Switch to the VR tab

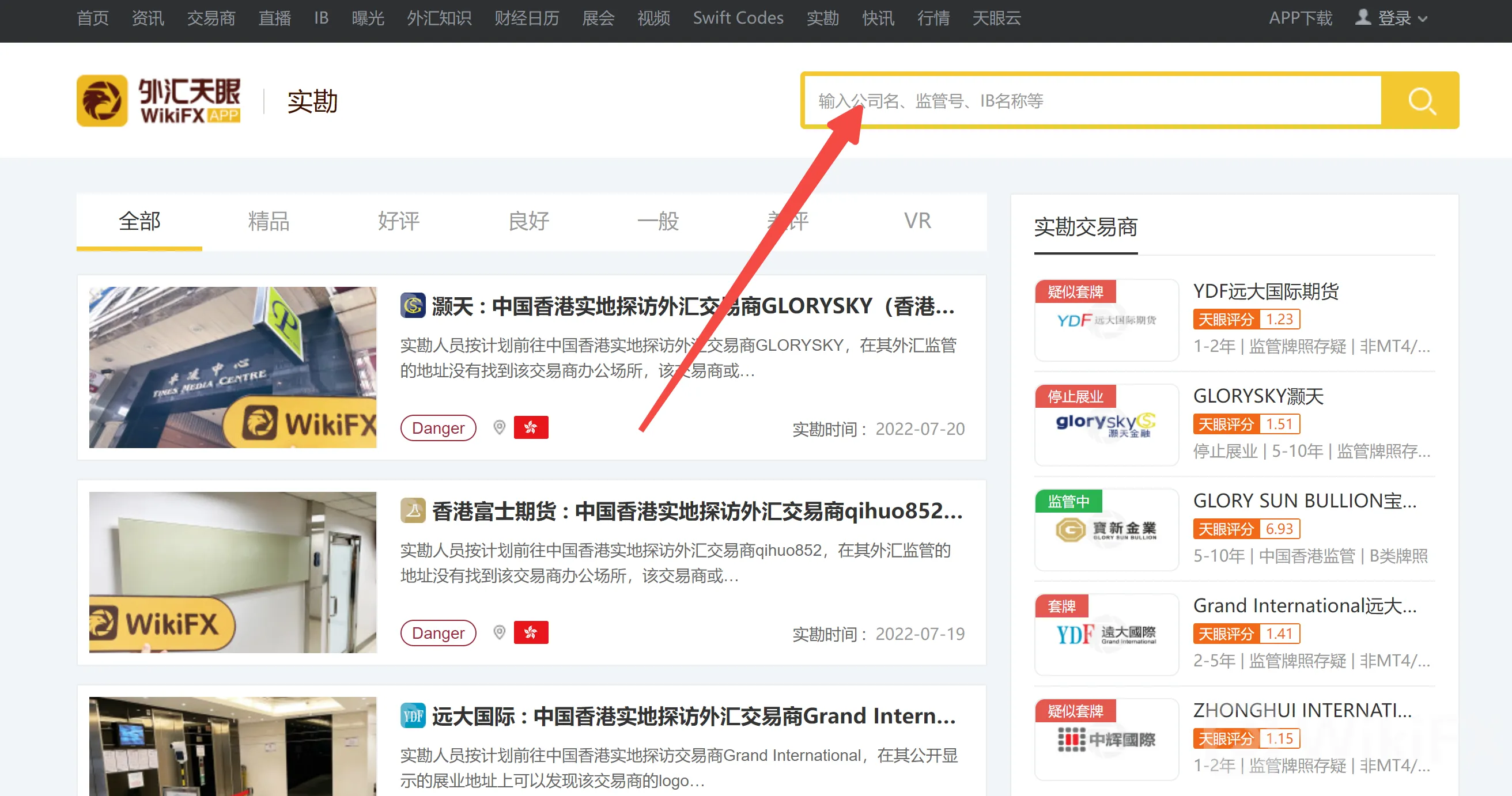coord(917,221)
